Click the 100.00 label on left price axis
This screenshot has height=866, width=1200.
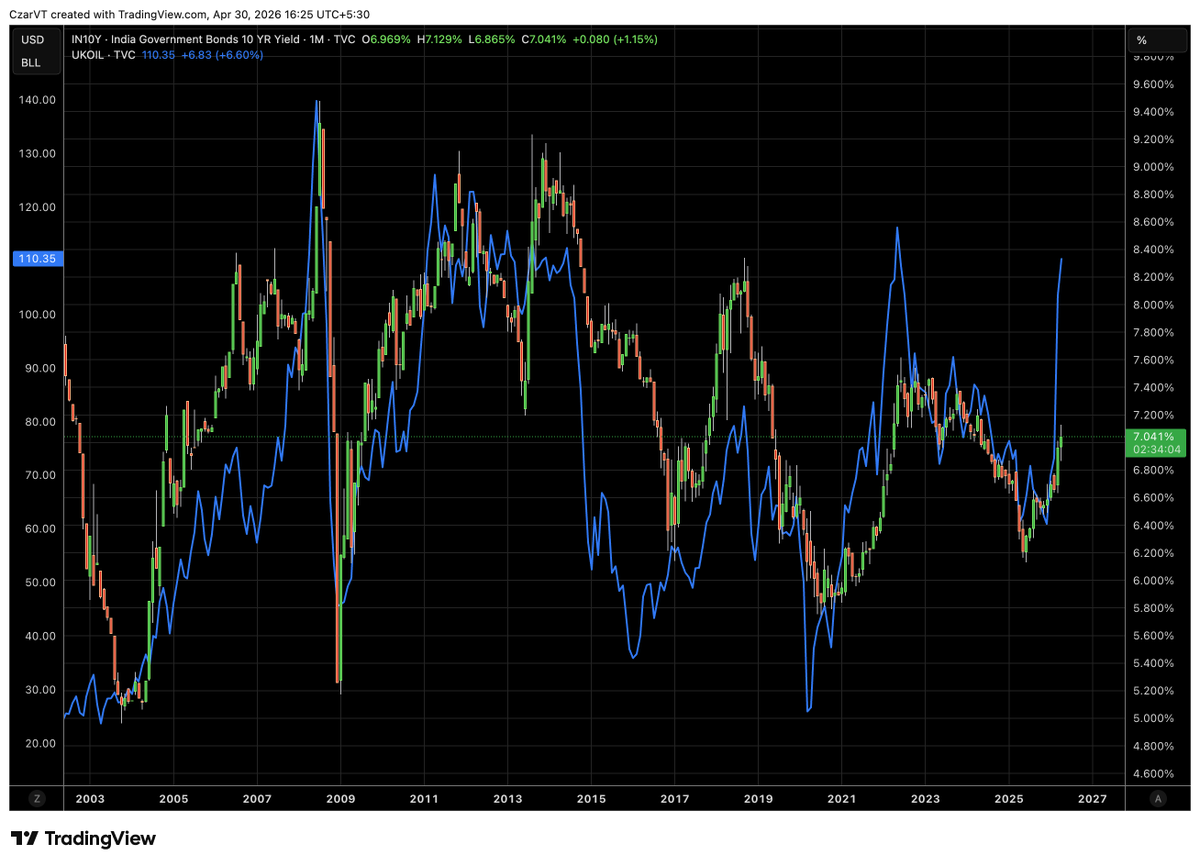(37, 314)
